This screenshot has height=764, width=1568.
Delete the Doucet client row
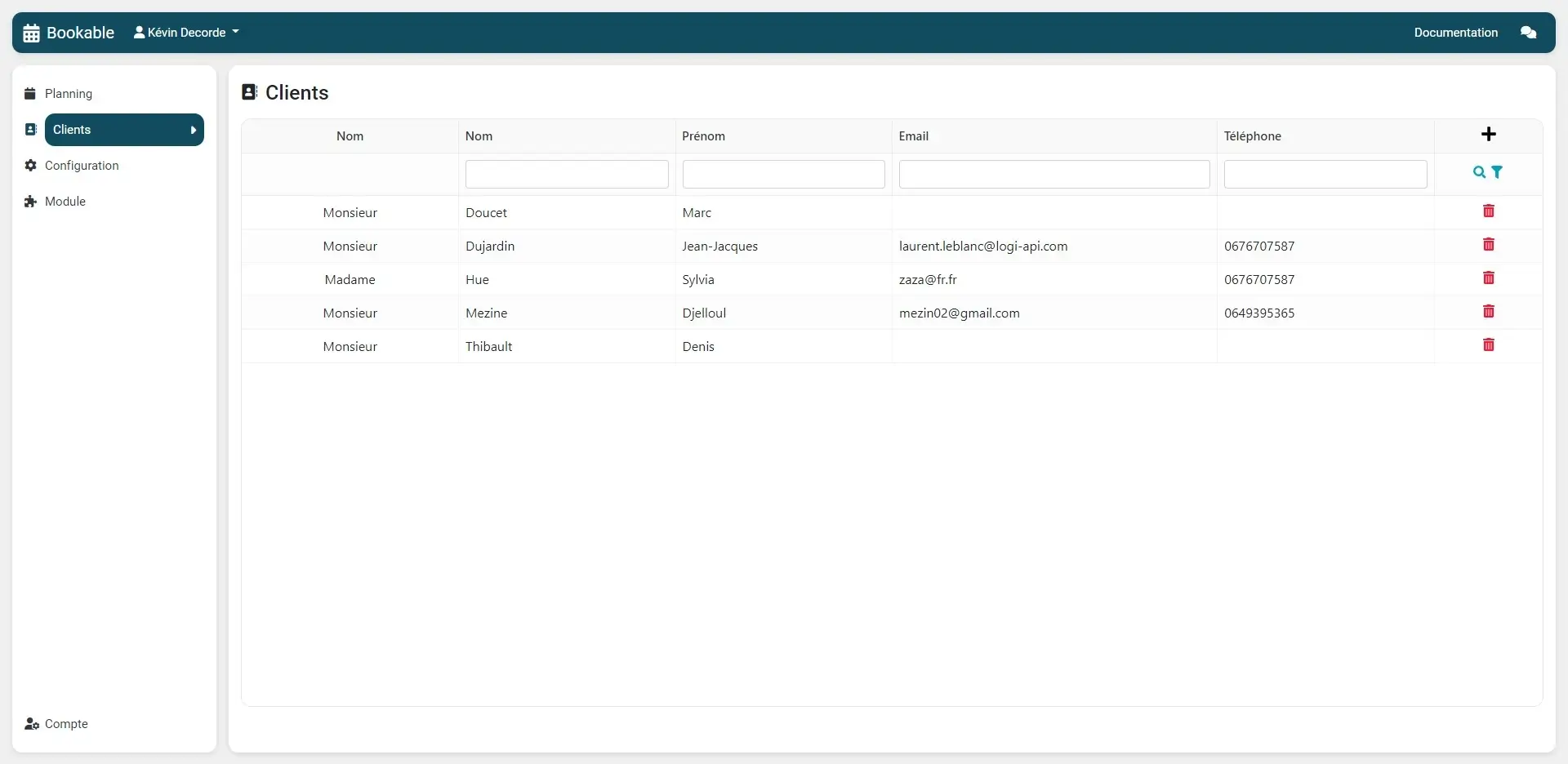[x=1488, y=211]
